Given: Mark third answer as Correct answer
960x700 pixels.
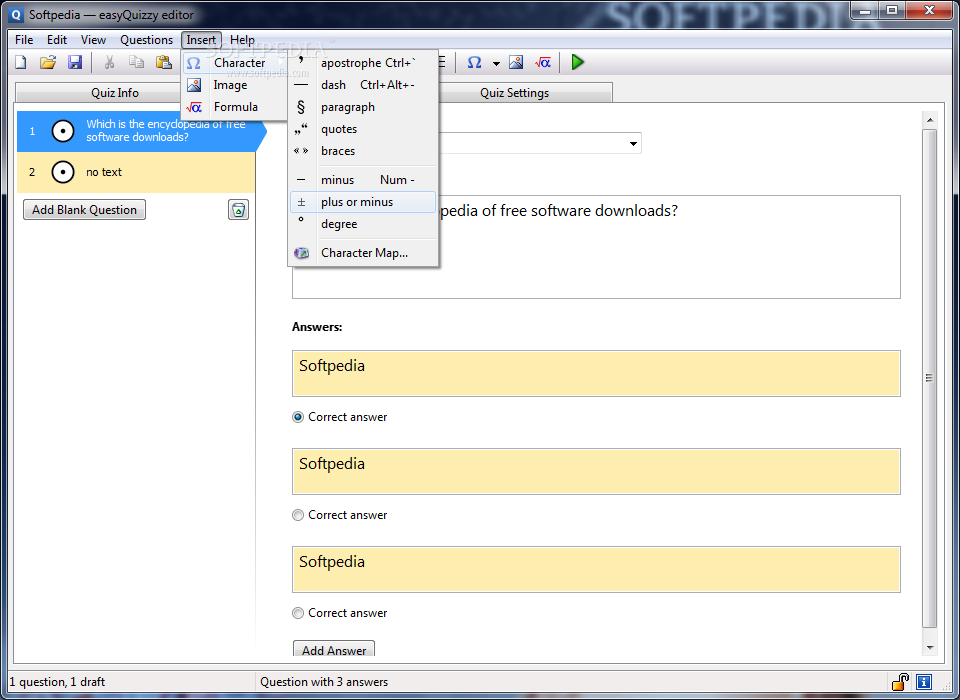Looking at the screenshot, I should coord(340,613).
